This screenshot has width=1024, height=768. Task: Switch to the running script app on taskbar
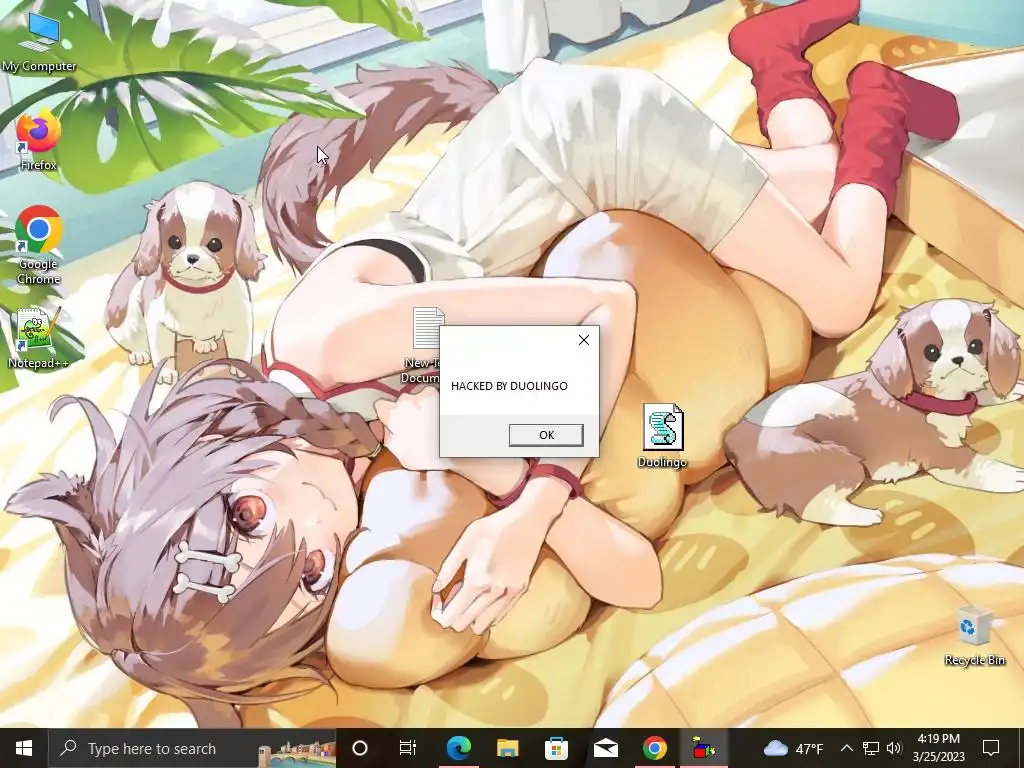703,748
